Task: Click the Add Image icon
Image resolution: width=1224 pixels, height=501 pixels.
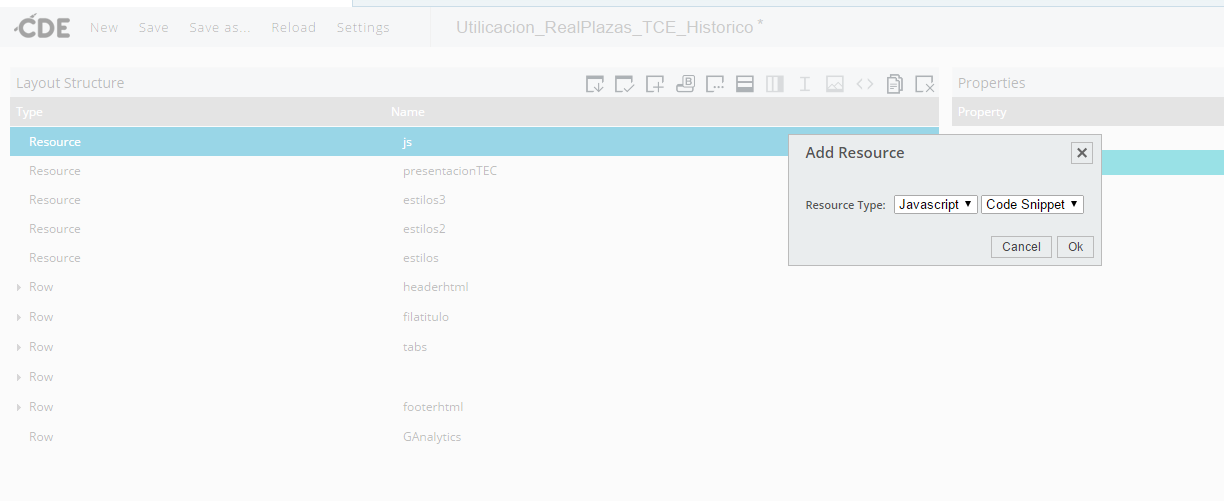Action: [835, 84]
